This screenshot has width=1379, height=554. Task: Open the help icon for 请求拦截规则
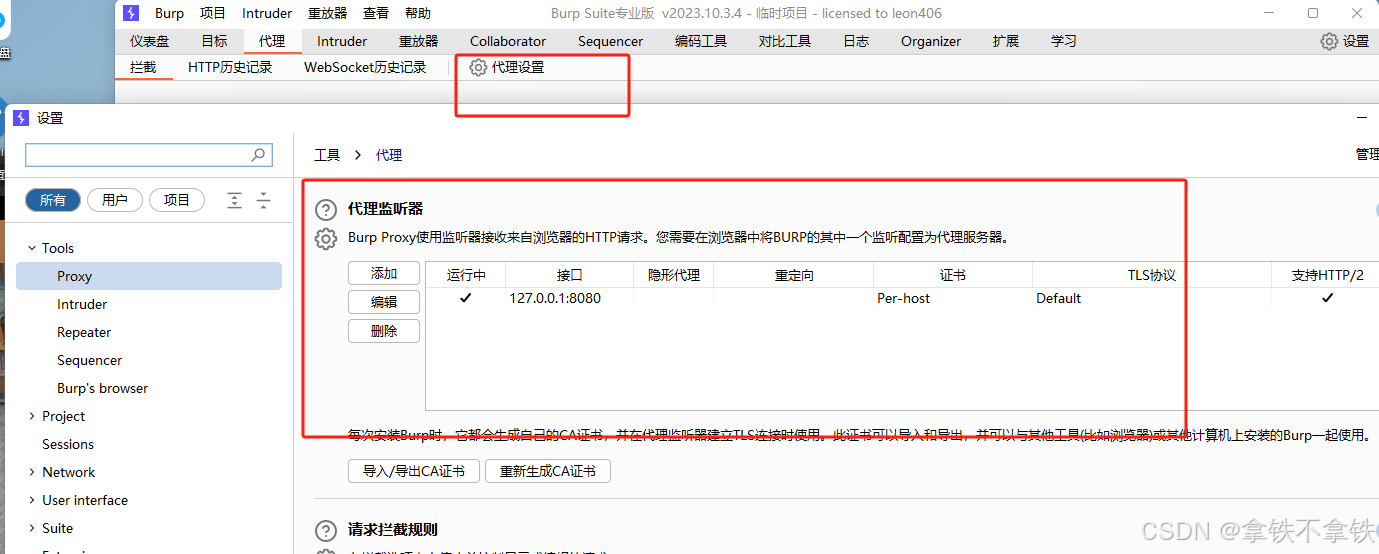pyautogui.click(x=326, y=531)
